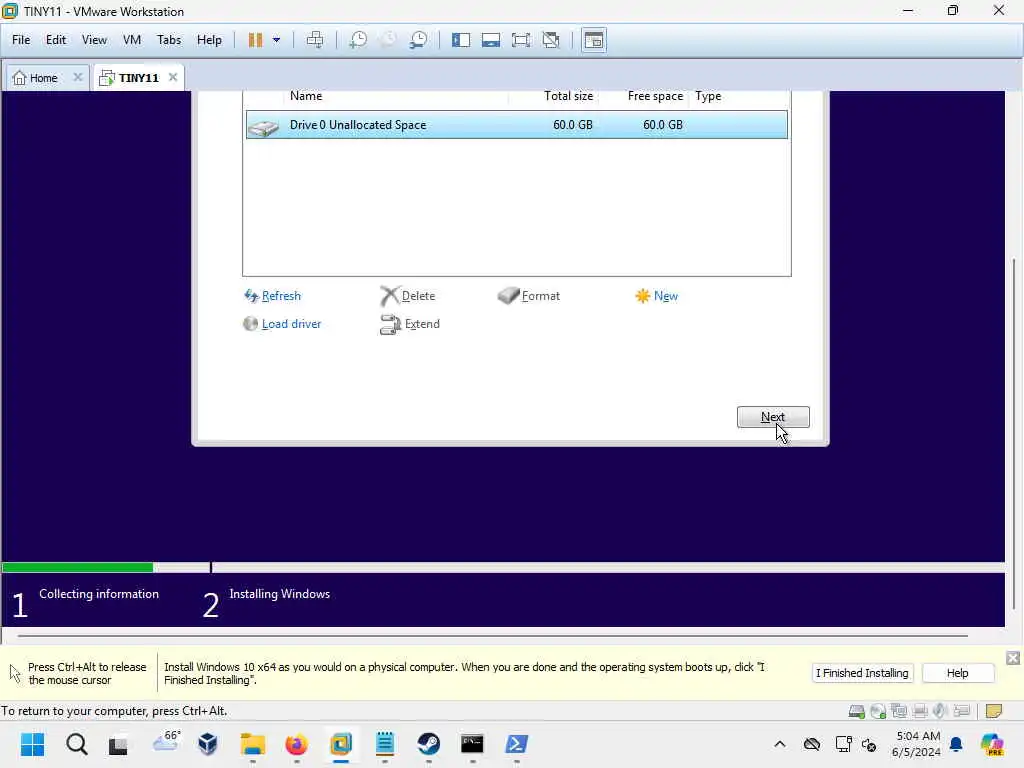Image resolution: width=1024 pixels, height=768 pixels.
Task: Open the power options dropdown arrow
Action: 276,40
